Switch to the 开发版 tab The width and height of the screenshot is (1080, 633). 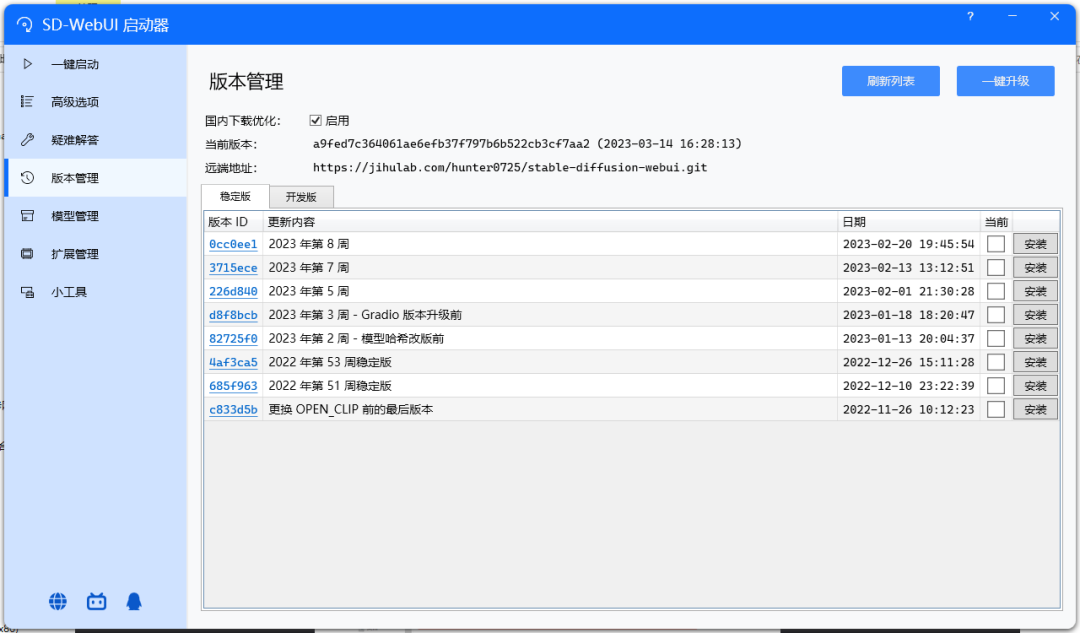pos(301,197)
